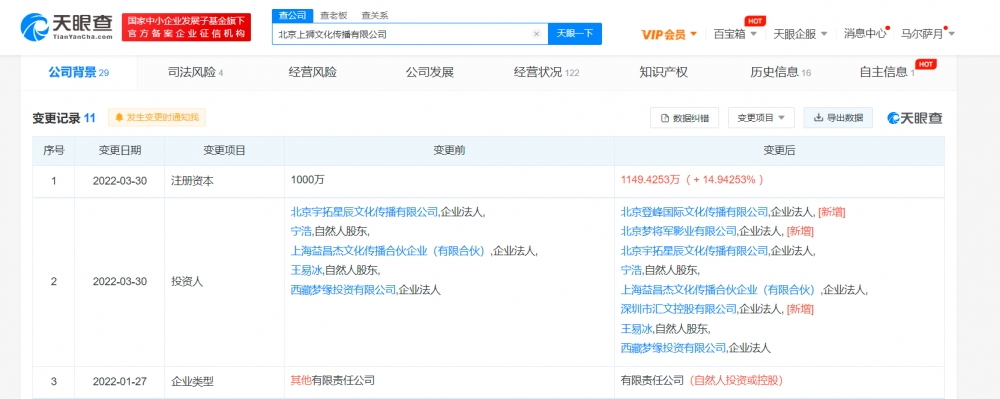Click the 企业类型 change item cell
The height and width of the screenshot is (399, 1000).
[224, 382]
